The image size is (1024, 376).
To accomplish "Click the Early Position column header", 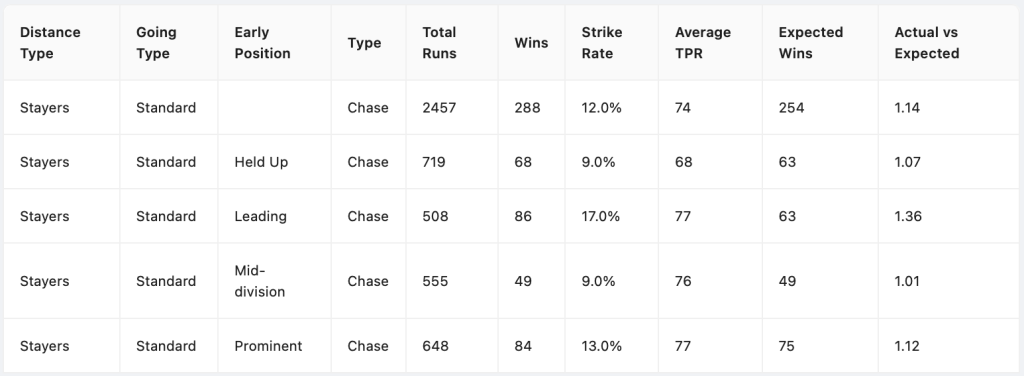I will point(263,43).
